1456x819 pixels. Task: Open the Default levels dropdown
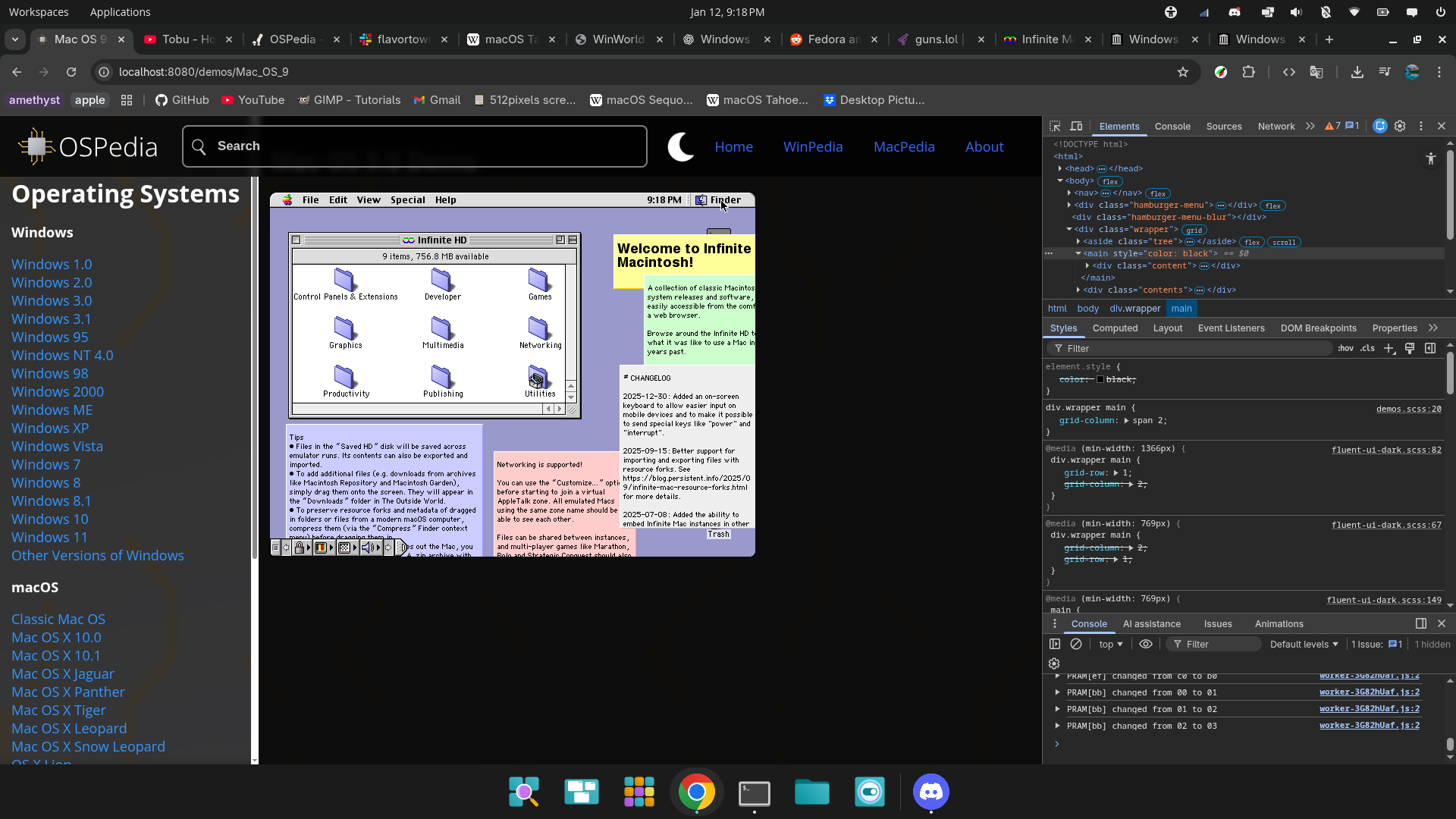(1304, 644)
